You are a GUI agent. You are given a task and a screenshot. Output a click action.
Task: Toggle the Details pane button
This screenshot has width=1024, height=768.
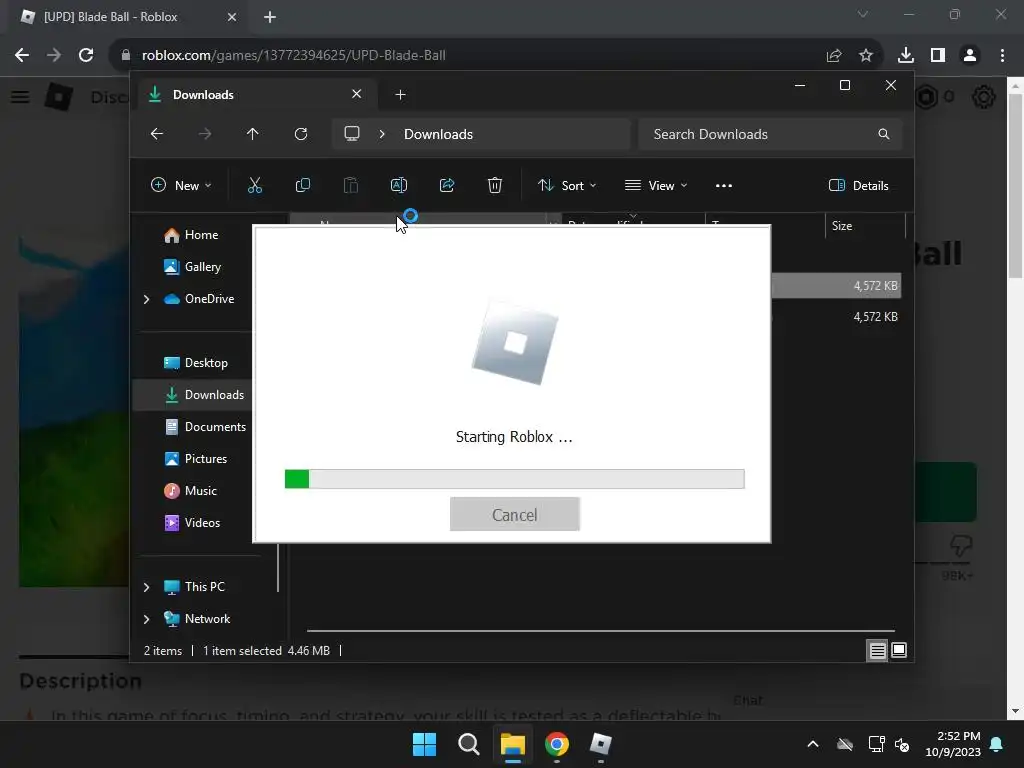click(x=859, y=185)
